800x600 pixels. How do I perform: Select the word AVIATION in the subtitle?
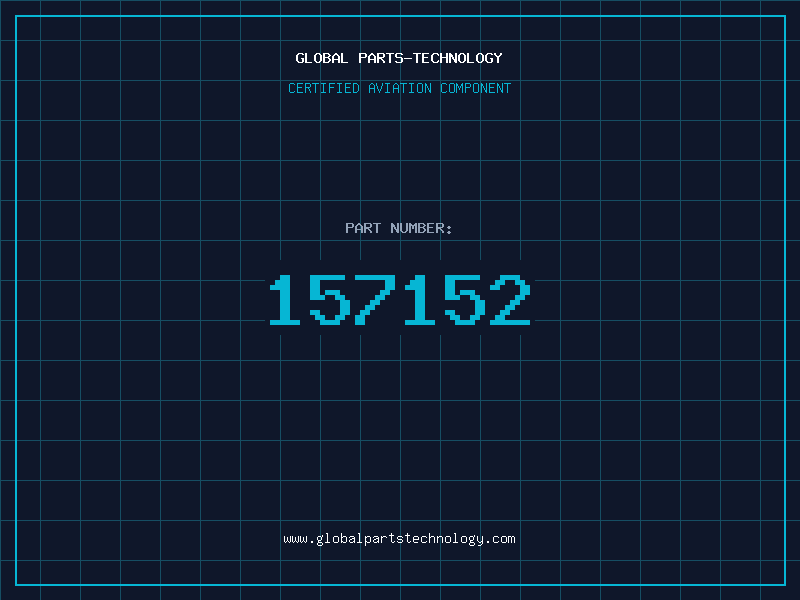point(400,88)
